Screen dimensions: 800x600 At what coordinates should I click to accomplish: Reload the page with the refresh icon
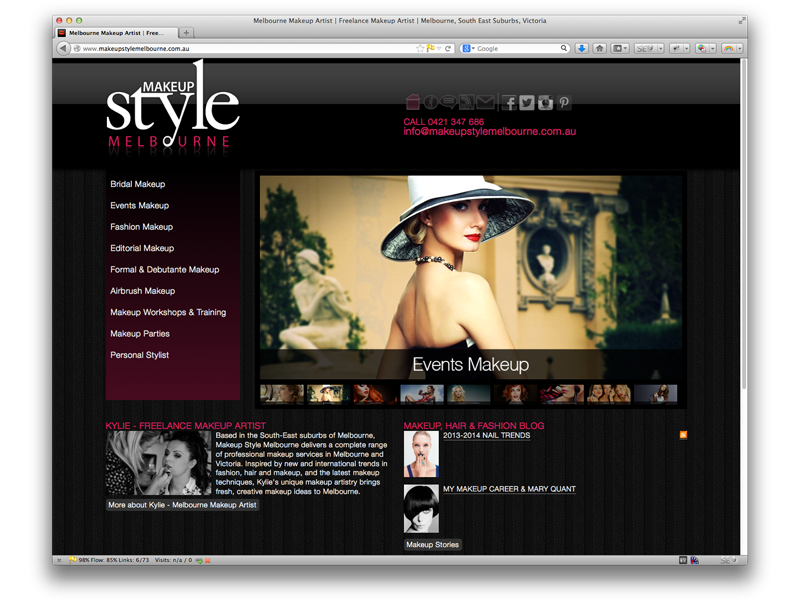click(448, 48)
